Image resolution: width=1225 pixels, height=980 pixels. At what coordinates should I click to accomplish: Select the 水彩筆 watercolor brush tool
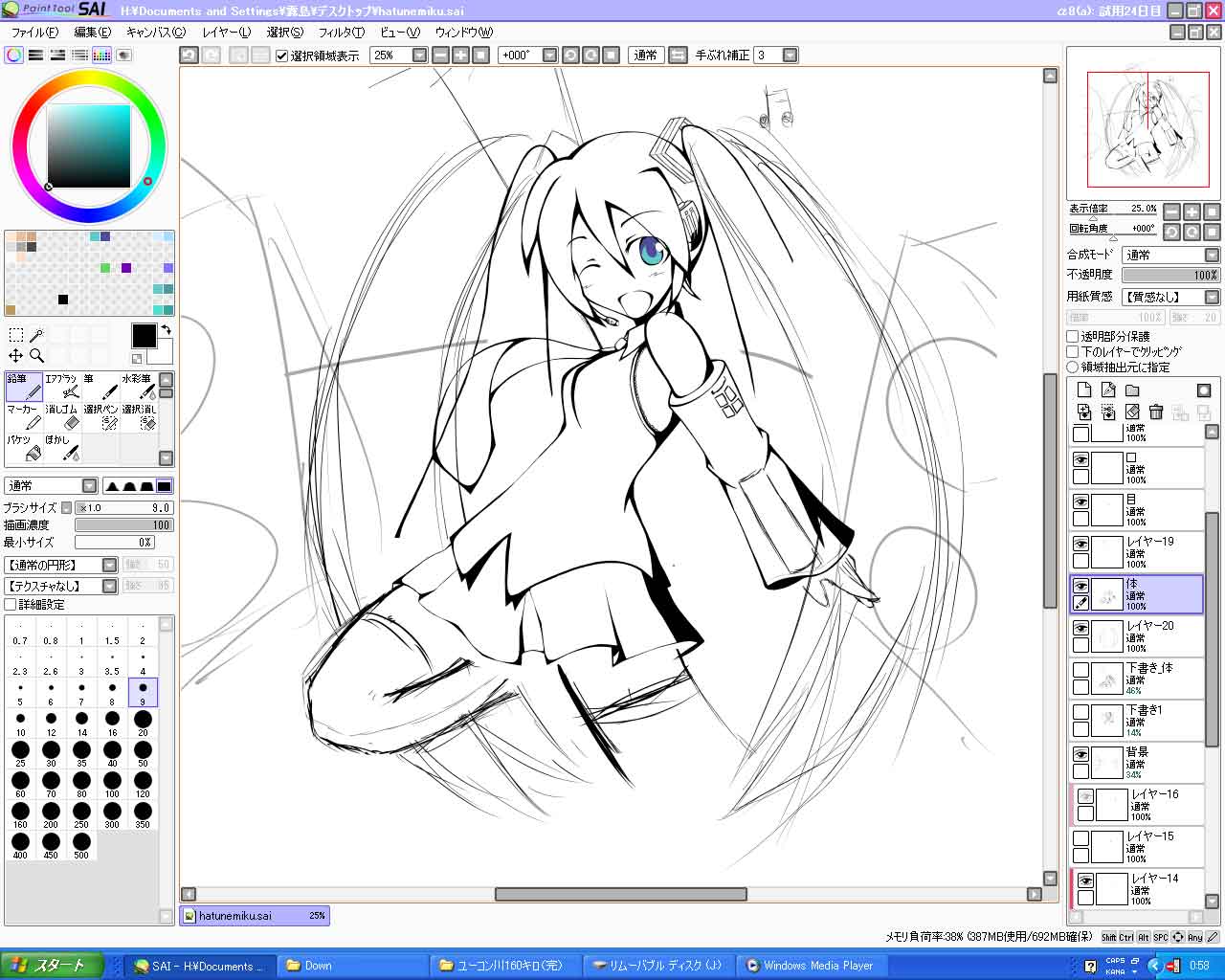coord(139,387)
